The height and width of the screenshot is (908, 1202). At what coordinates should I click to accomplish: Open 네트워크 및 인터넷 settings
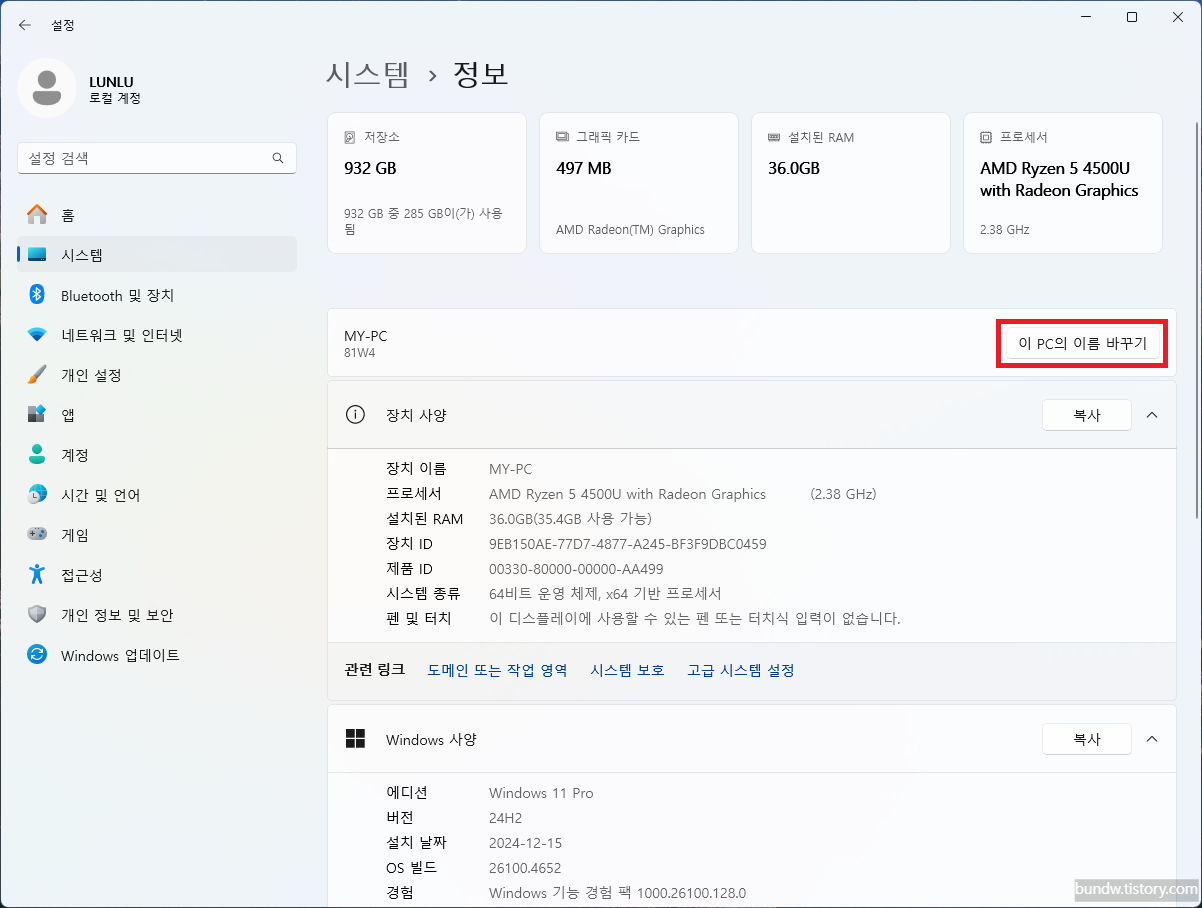157,335
